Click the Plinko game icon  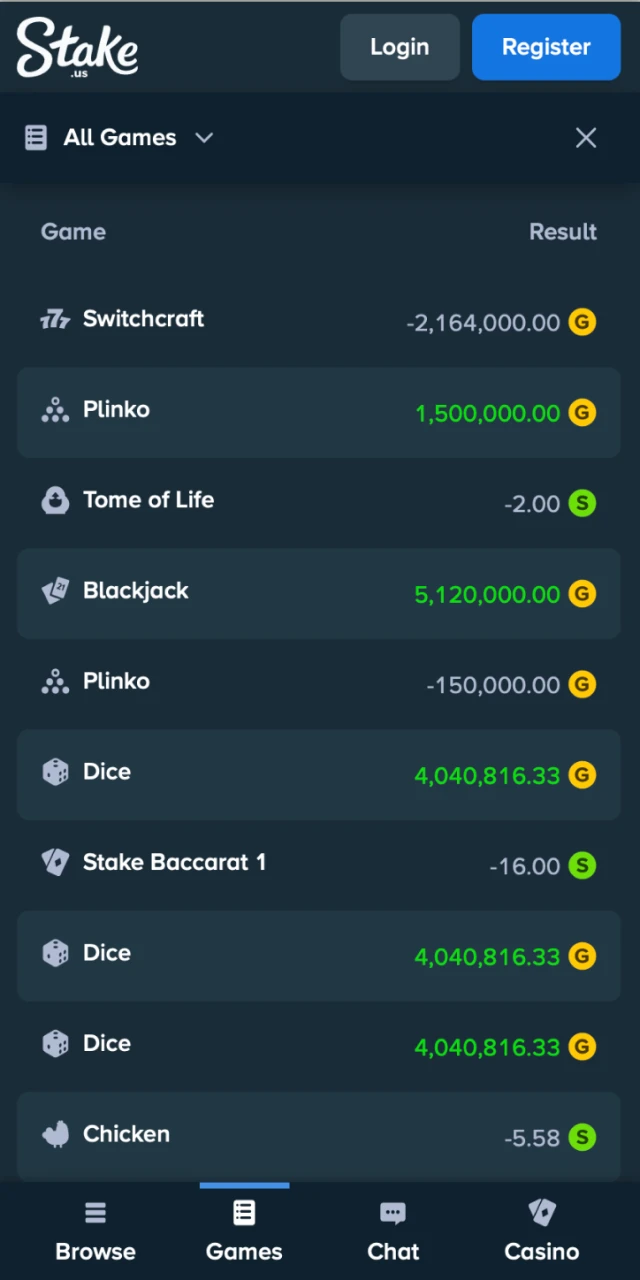tap(55, 409)
